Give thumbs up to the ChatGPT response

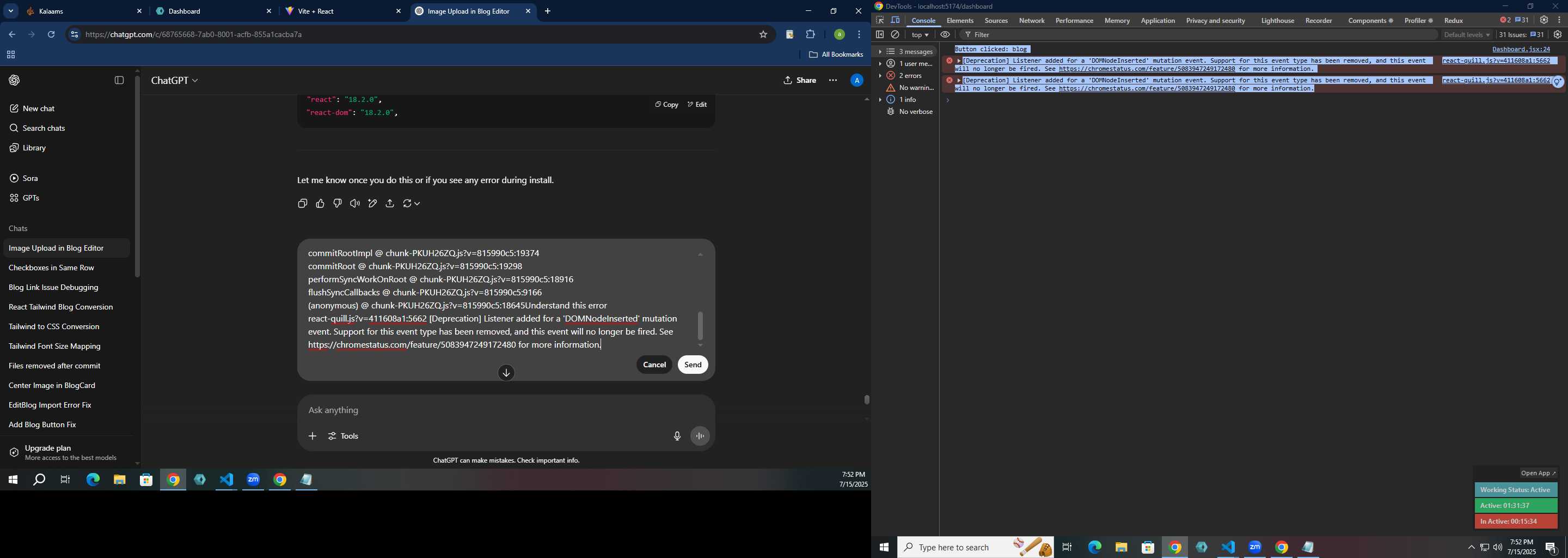(320, 203)
